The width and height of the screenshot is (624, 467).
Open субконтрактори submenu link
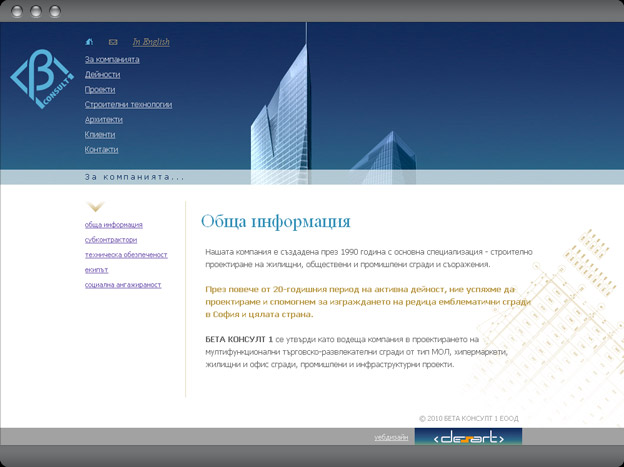pyautogui.click(x=111, y=240)
